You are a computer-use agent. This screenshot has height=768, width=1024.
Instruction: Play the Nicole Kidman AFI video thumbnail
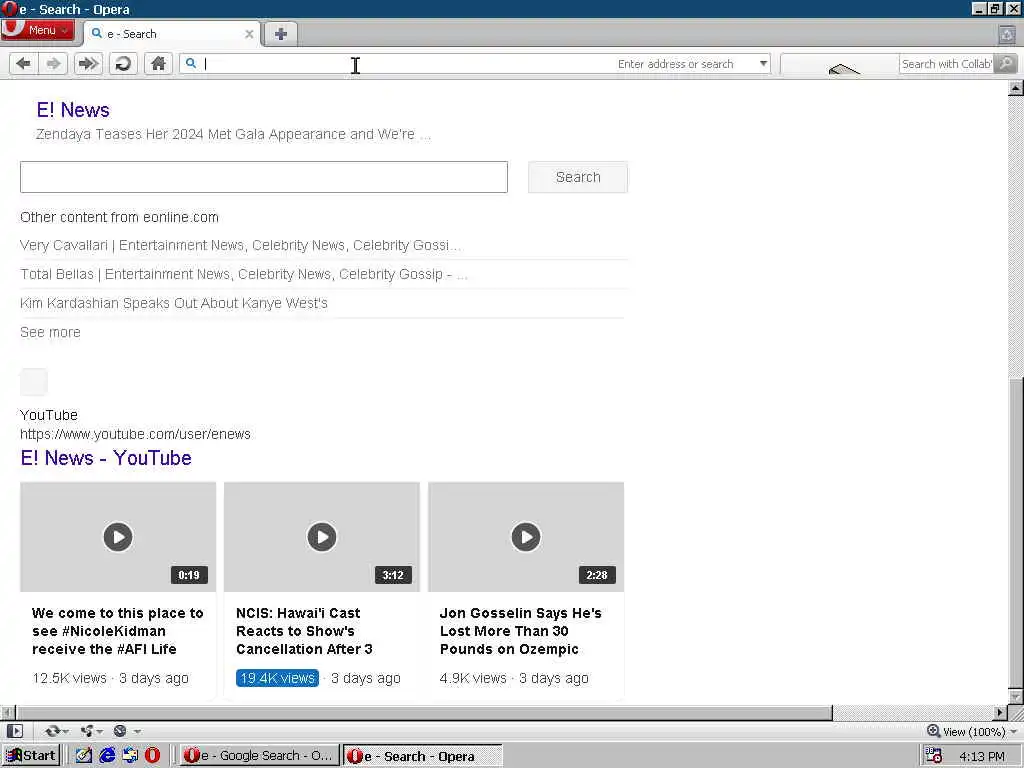(x=118, y=537)
